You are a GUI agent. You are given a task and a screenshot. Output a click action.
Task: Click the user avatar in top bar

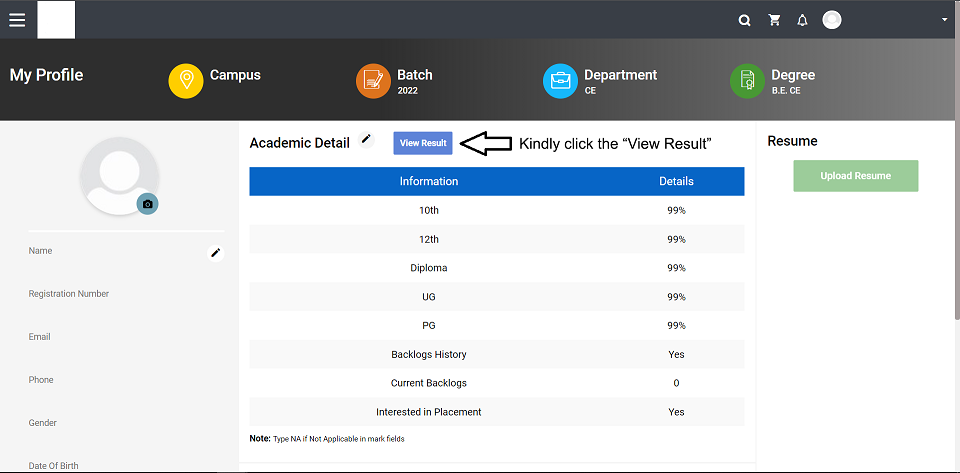click(831, 20)
